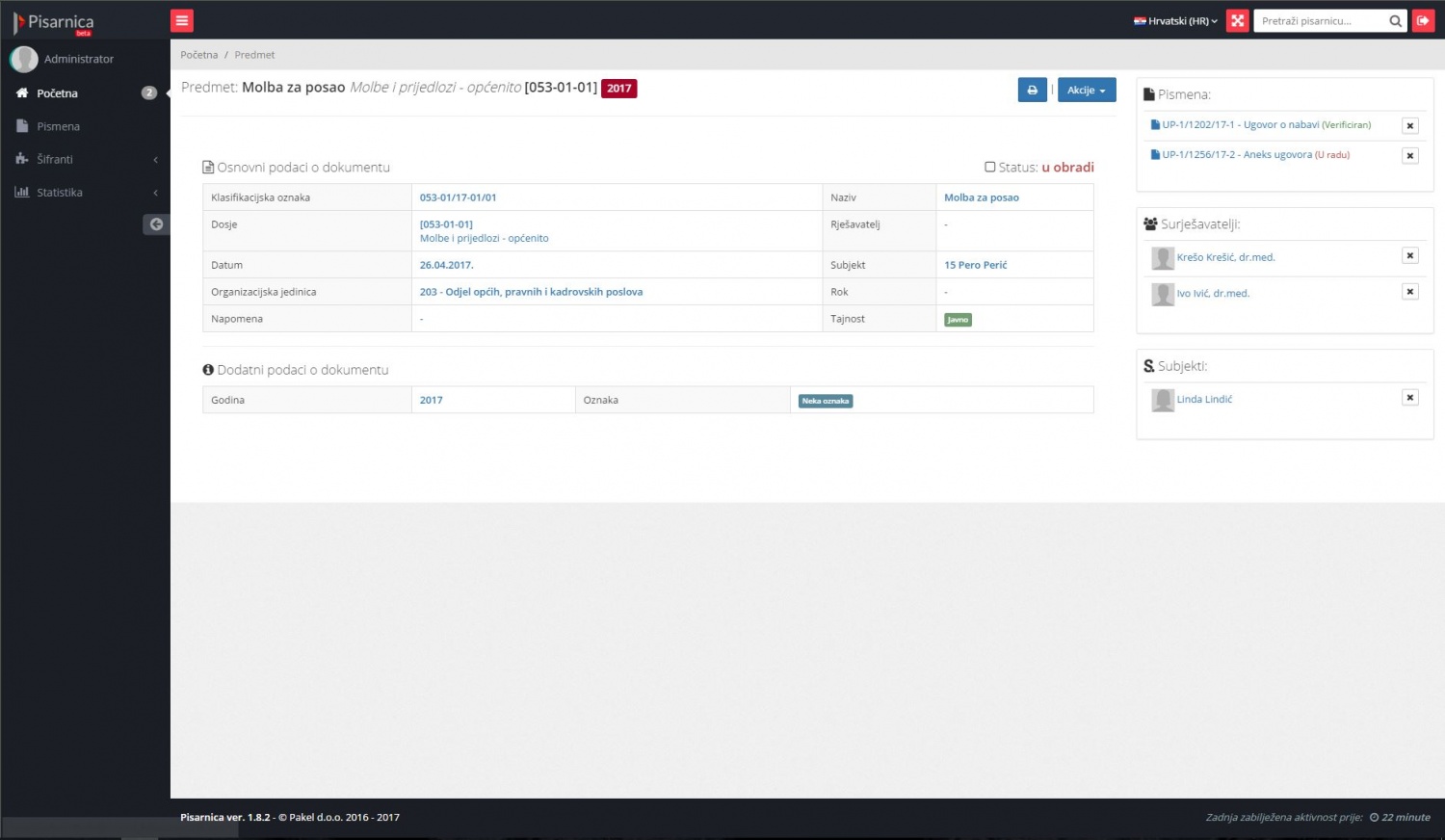Click the Pisarnica logo
The width and height of the screenshot is (1445, 840).
click(54, 22)
